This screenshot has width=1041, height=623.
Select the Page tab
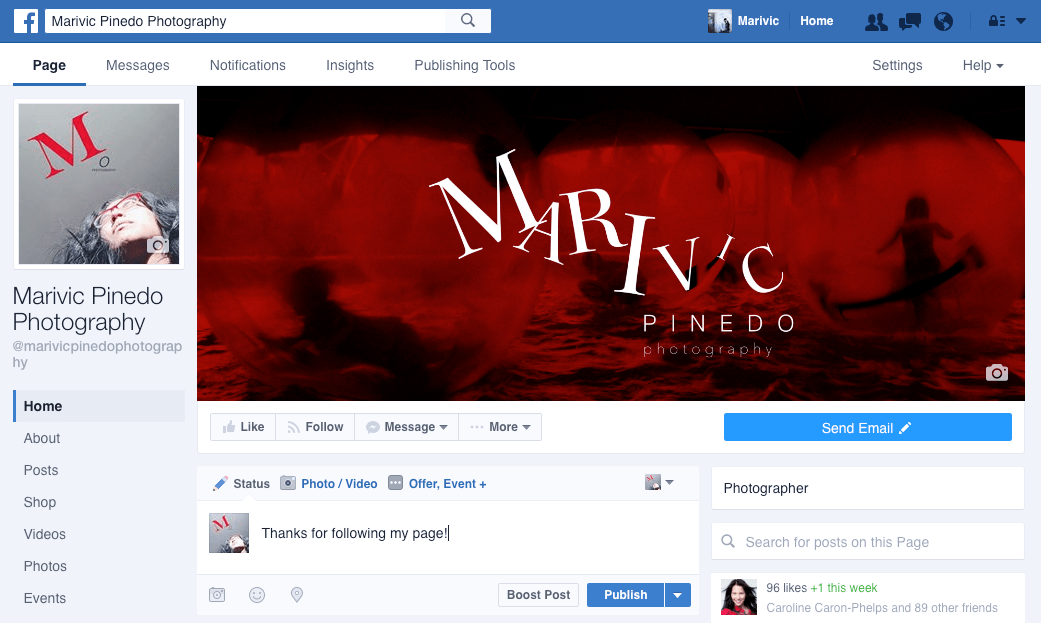(x=49, y=65)
